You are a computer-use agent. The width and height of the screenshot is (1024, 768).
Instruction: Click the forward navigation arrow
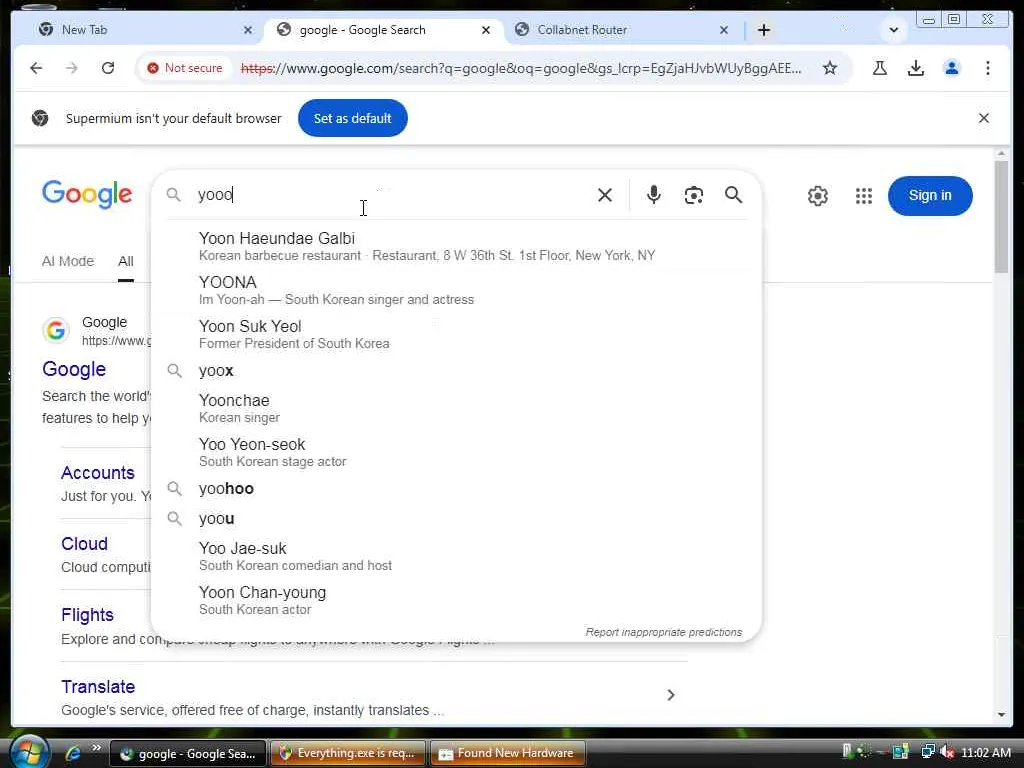pyautogui.click(x=72, y=68)
